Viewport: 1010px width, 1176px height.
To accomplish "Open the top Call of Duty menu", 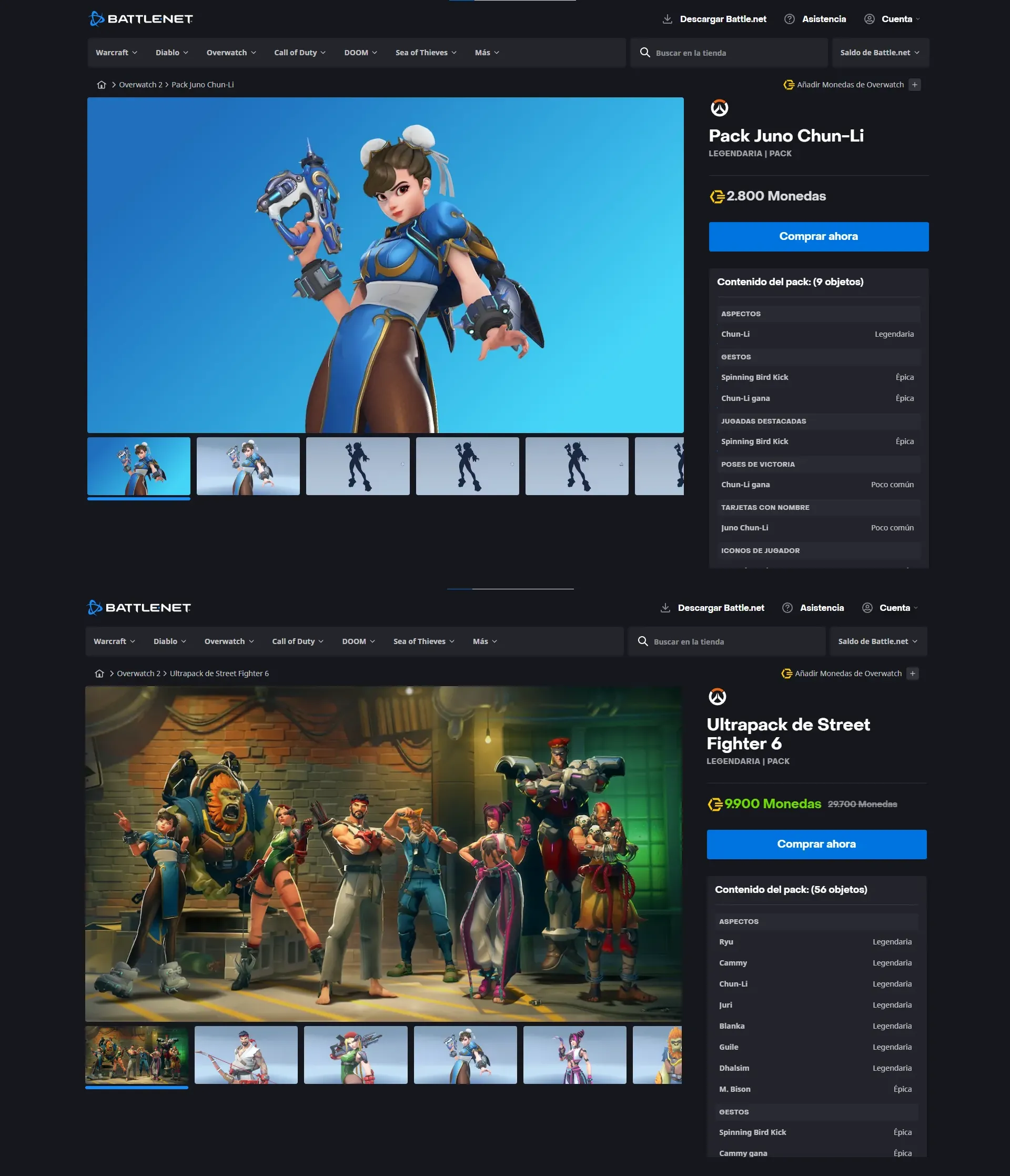I will click(300, 52).
